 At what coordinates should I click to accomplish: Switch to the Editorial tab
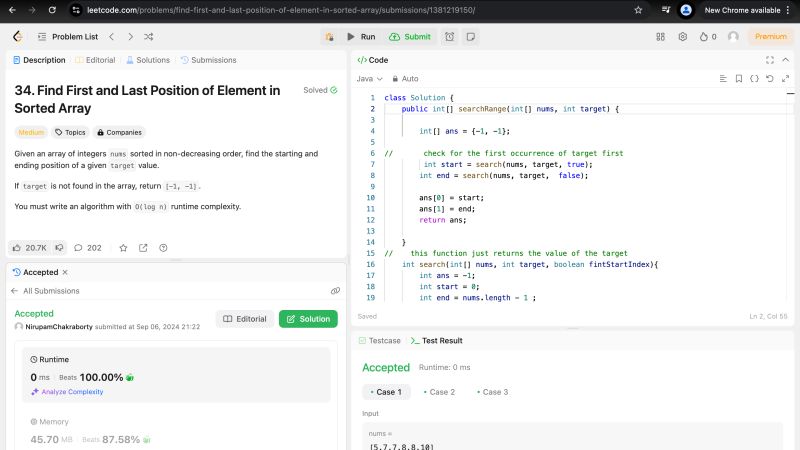[x=96, y=60]
